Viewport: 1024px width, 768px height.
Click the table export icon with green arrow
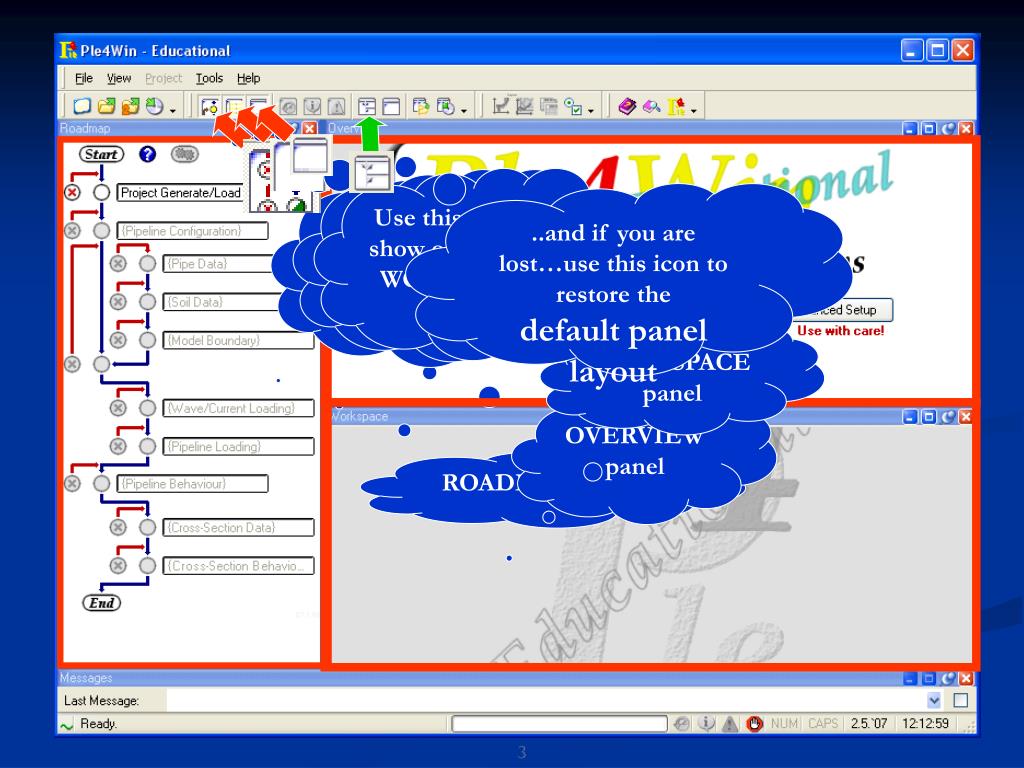pos(421,106)
